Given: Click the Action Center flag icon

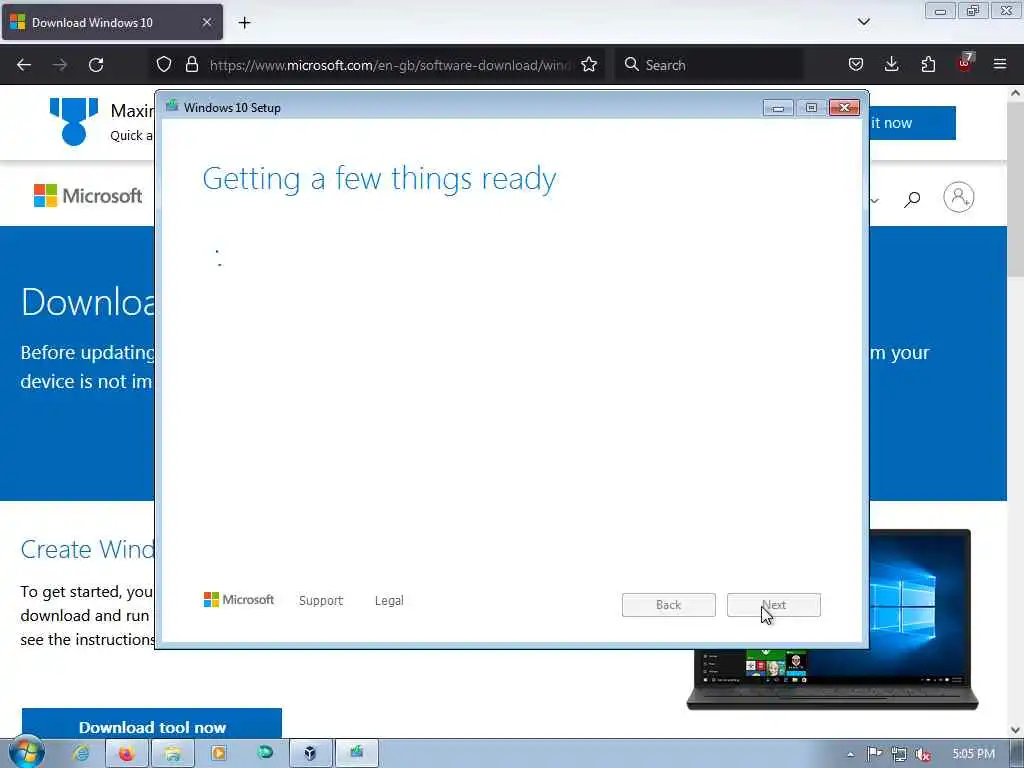Looking at the screenshot, I should click(x=874, y=754).
